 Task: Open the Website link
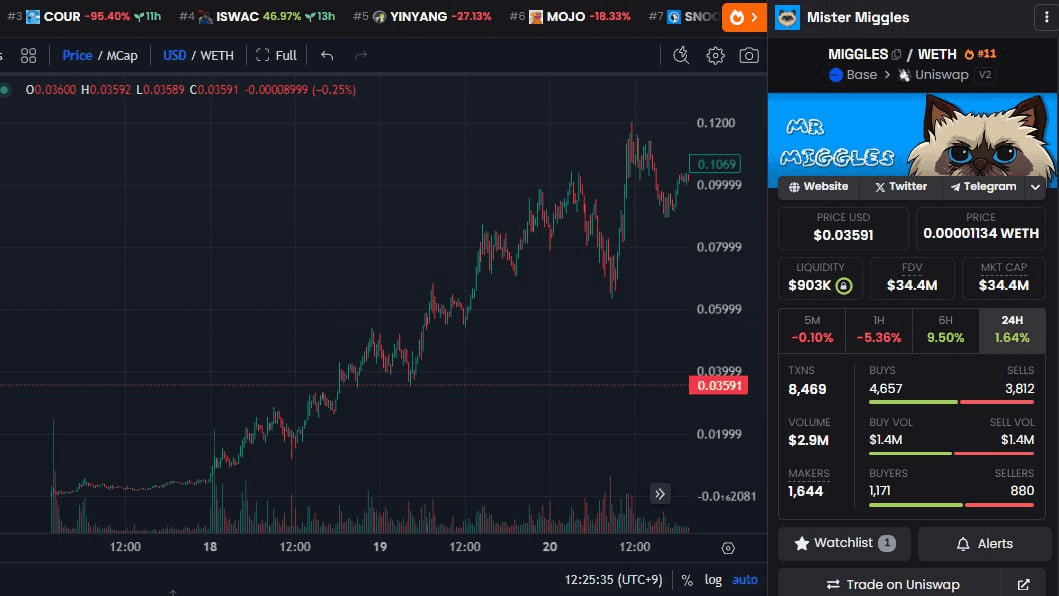pos(819,187)
